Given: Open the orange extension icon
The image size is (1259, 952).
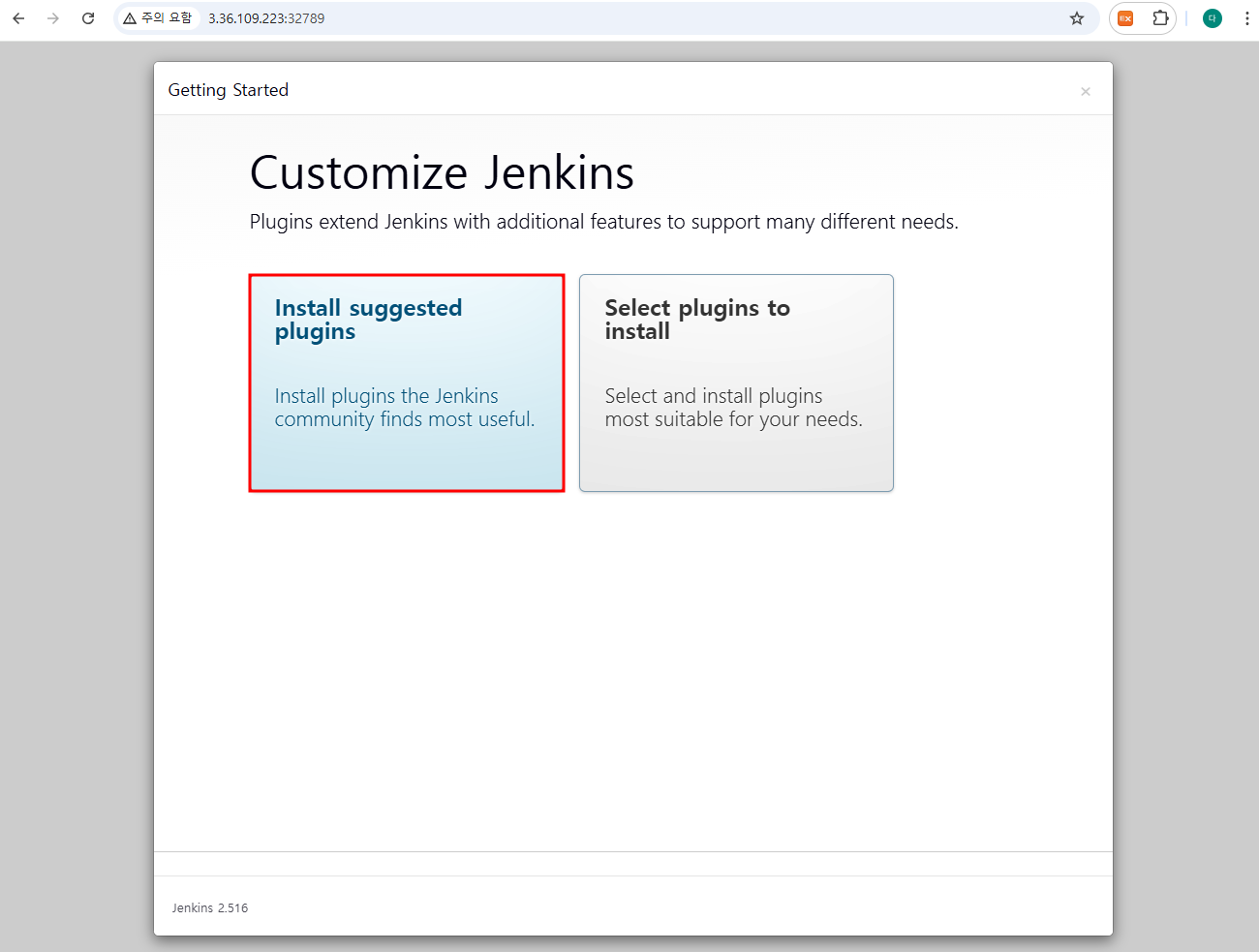Looking at the screenshot, I should [x=1125, y=18].
